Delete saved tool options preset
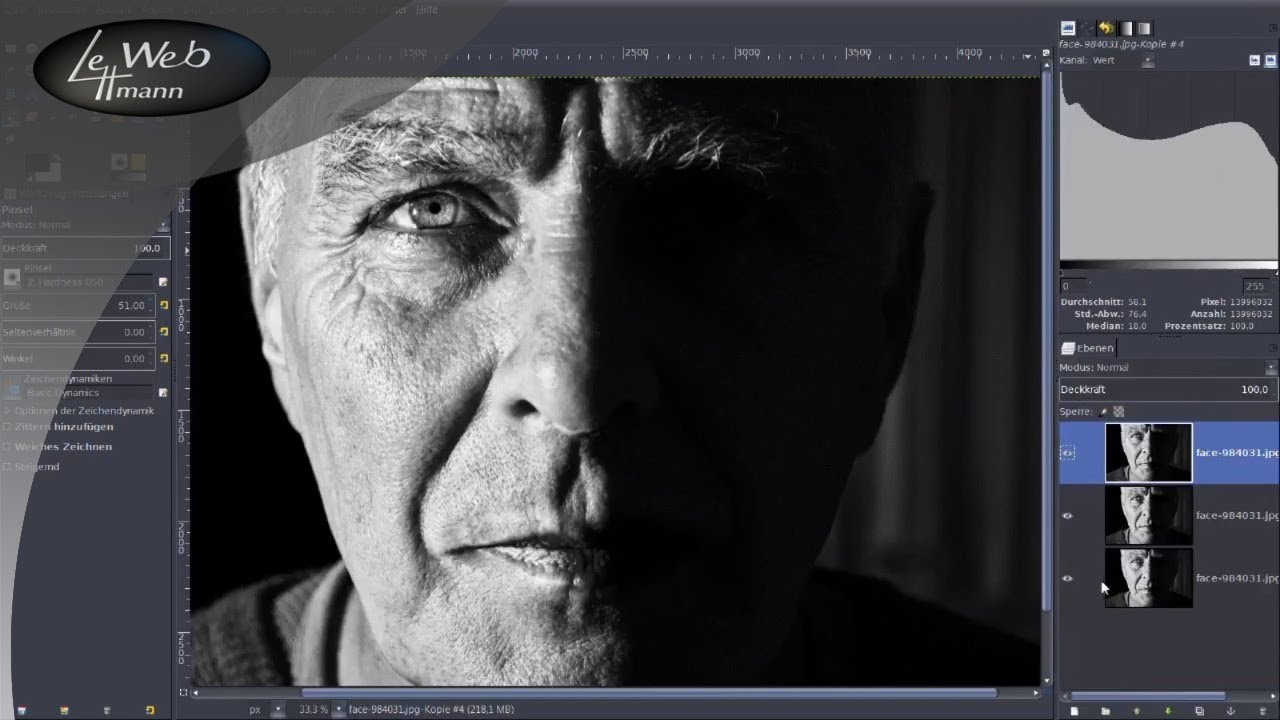 point(107,710)
